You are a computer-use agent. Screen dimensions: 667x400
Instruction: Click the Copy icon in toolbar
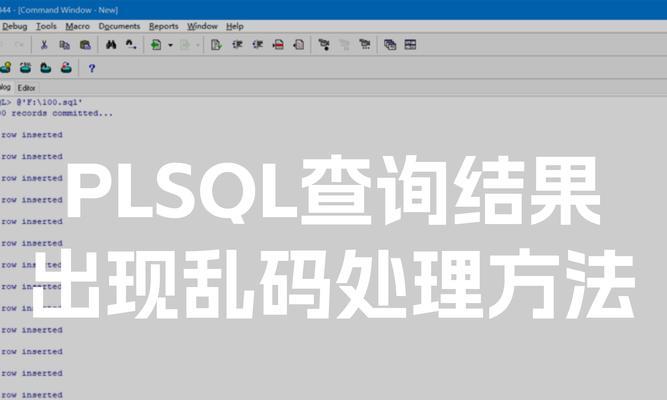[65, 45]
